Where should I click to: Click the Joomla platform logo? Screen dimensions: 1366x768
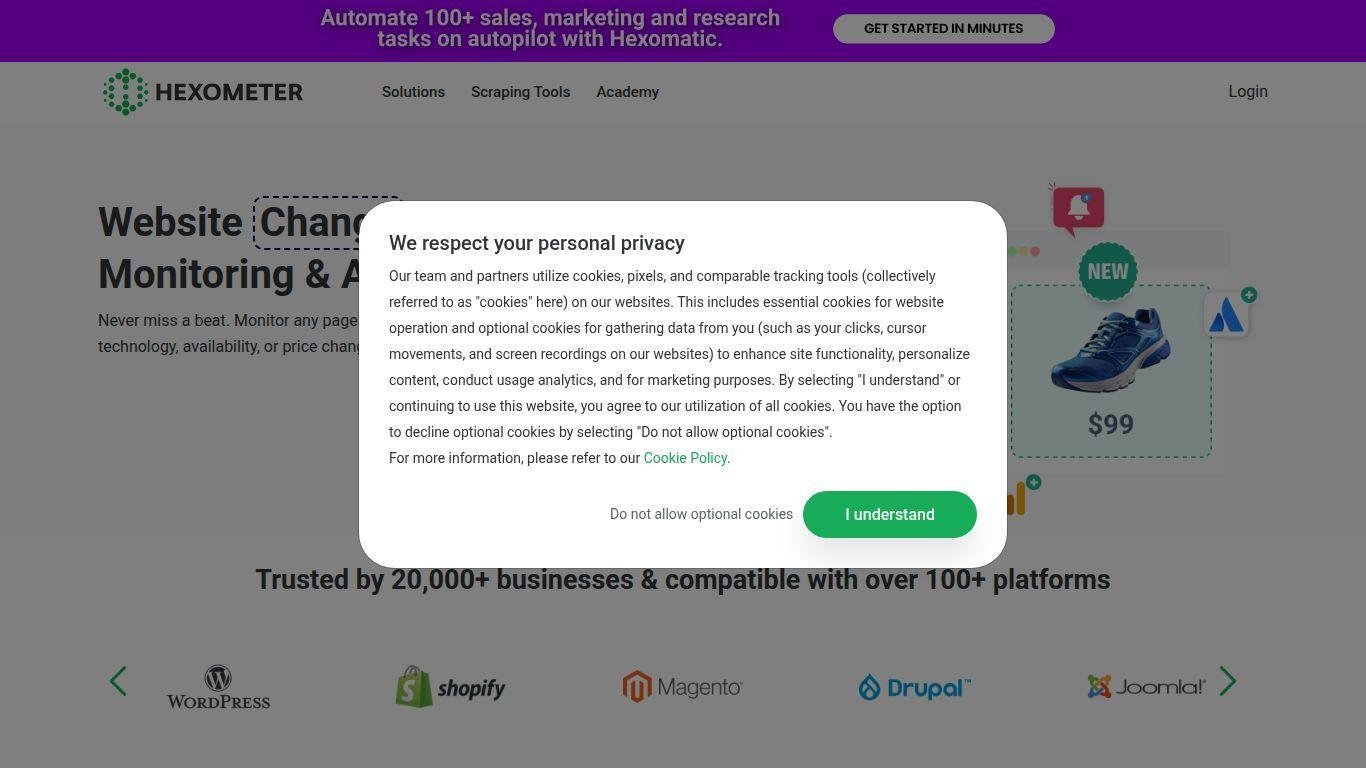pos(1146,687)
